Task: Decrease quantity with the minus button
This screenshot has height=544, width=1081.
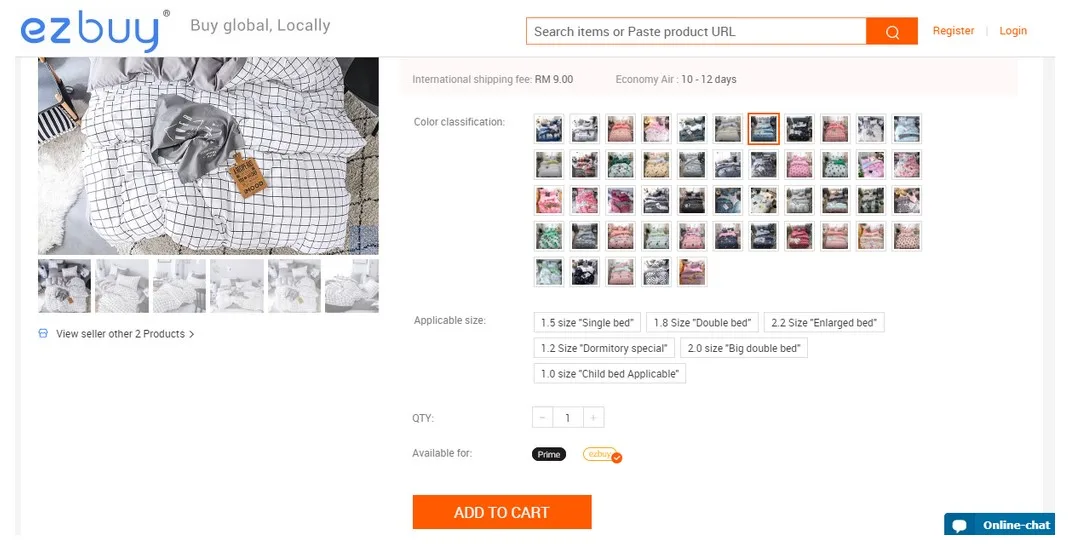Action: click(x=543, y=418)
